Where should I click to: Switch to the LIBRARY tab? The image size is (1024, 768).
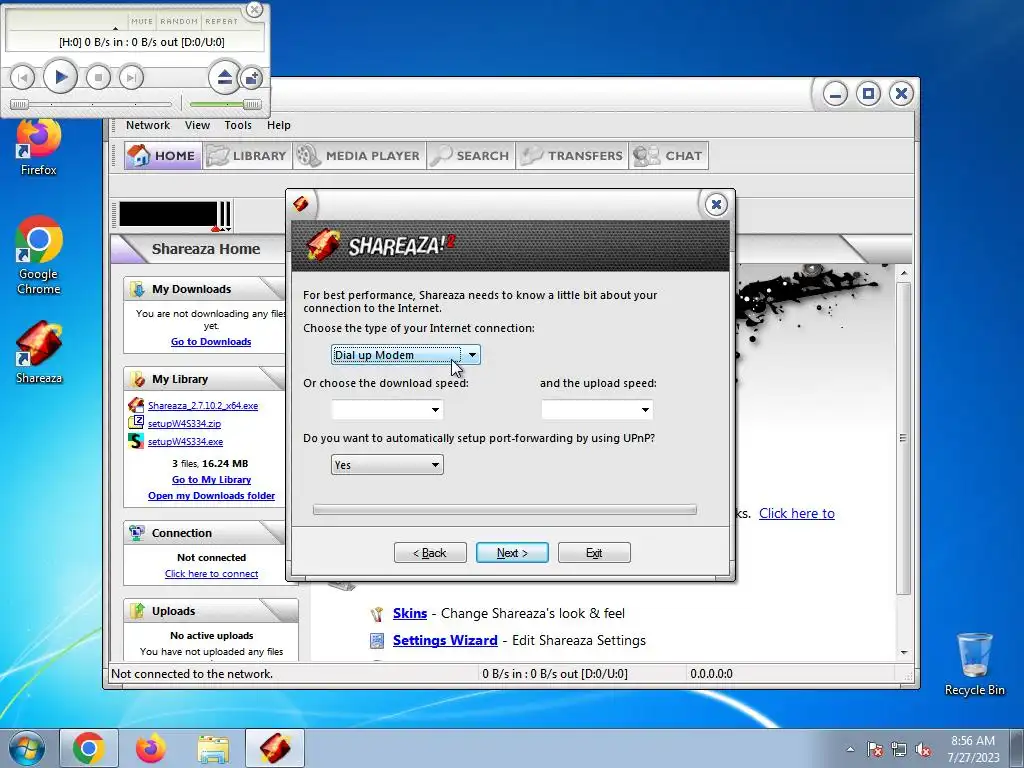click(x=248, y=155)
